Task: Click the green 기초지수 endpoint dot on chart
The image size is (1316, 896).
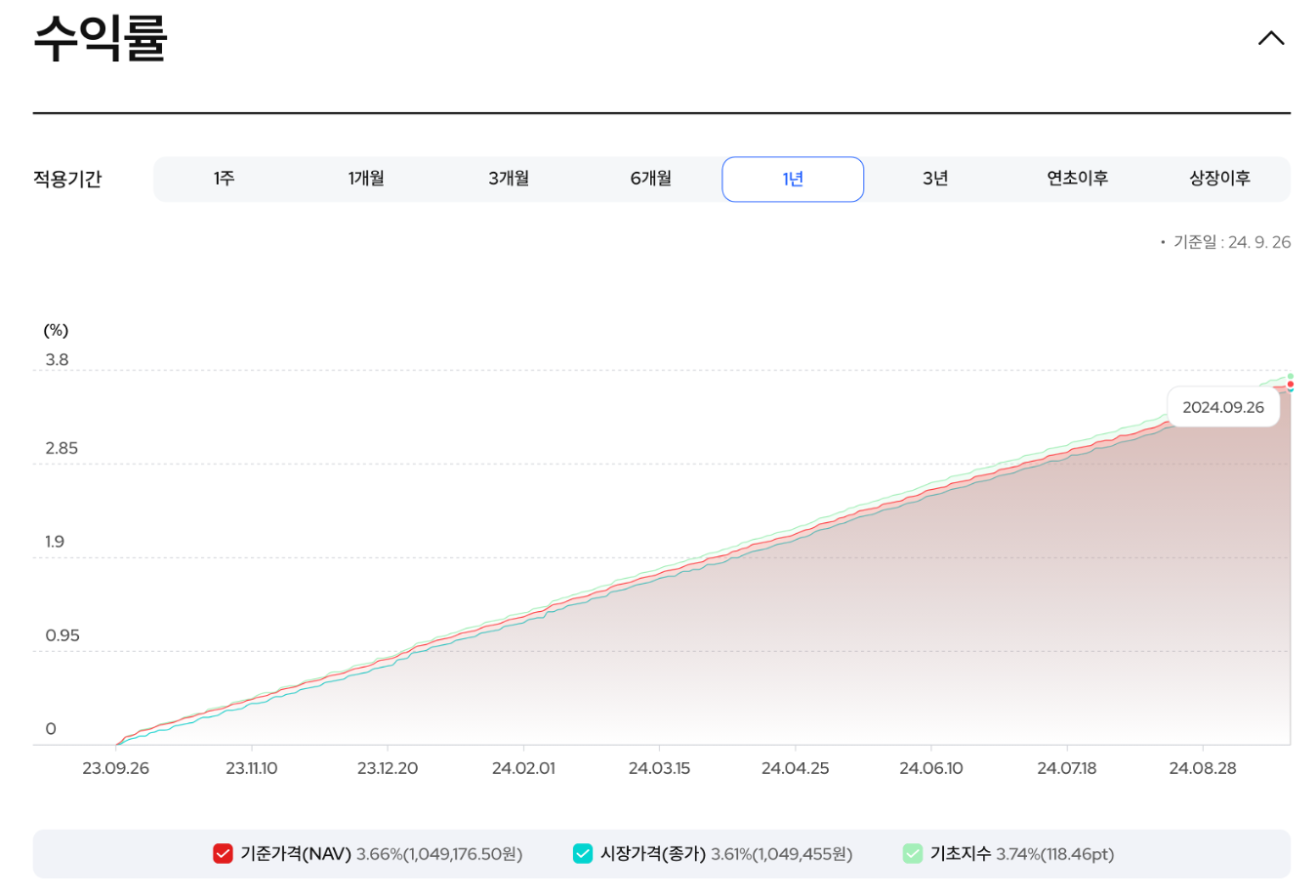Action: click(1290, 376)
